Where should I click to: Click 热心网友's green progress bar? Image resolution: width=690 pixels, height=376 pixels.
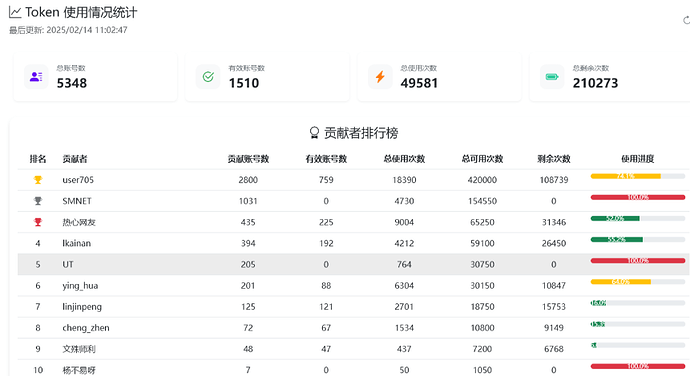[x=638, y=218]
